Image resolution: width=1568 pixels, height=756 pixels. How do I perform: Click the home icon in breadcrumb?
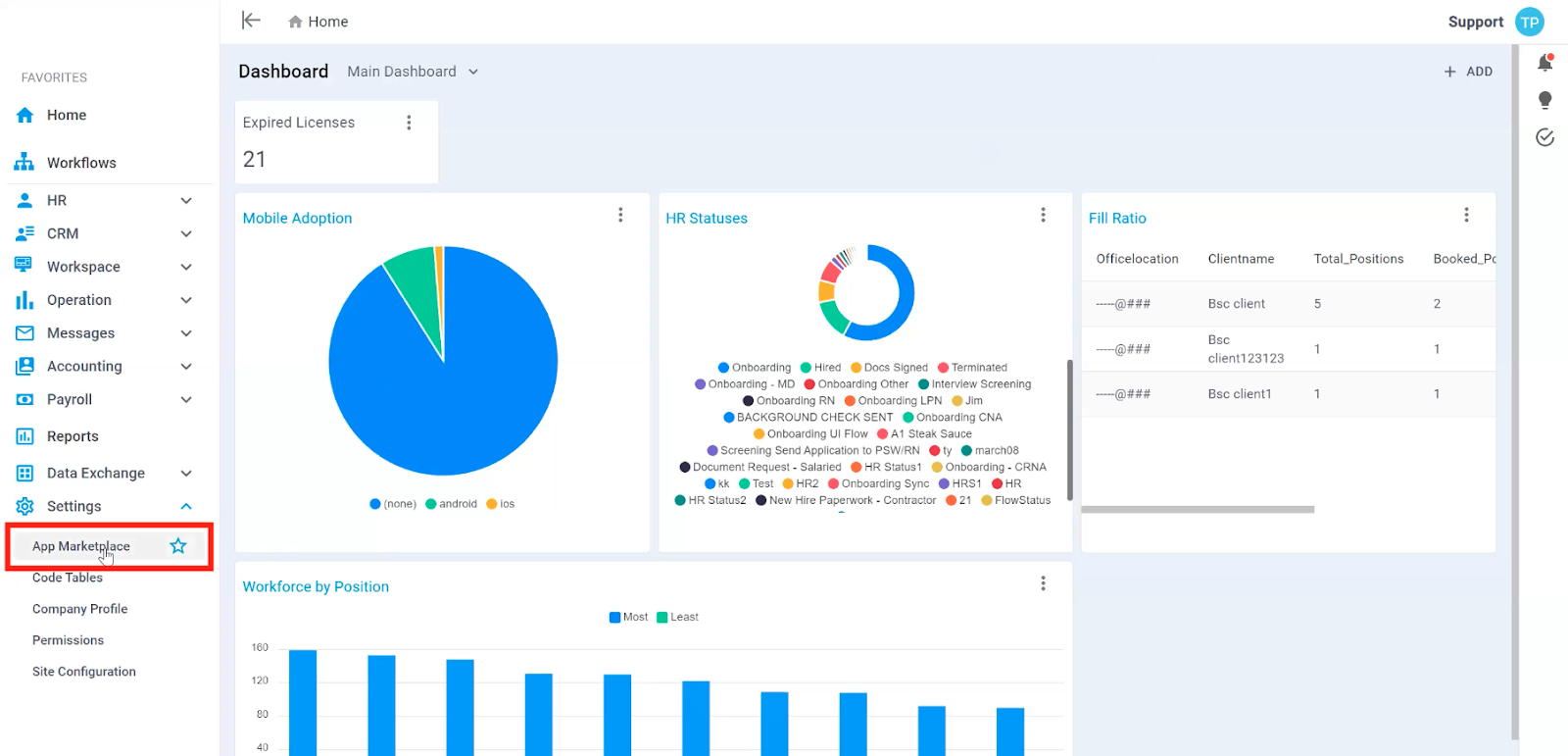(x=295, y=22)
